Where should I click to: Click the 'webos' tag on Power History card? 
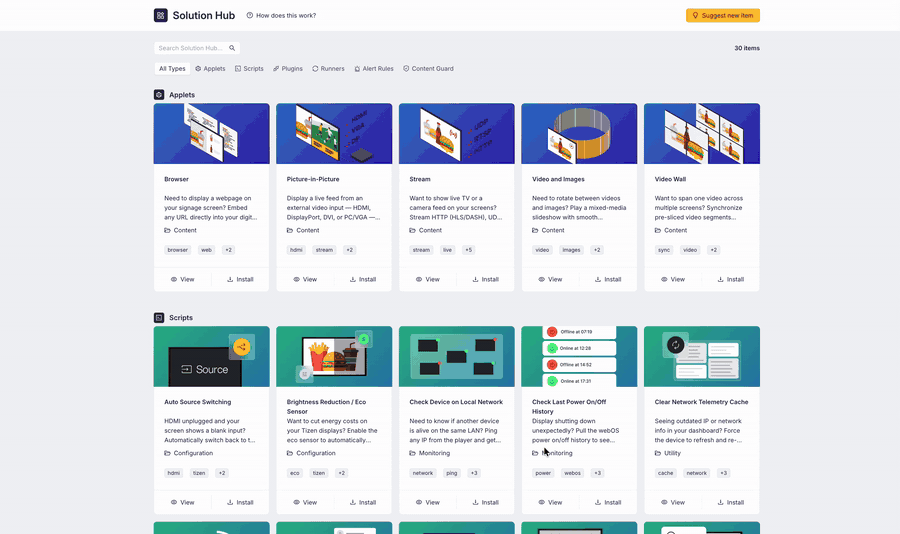(x=572, y=473)
